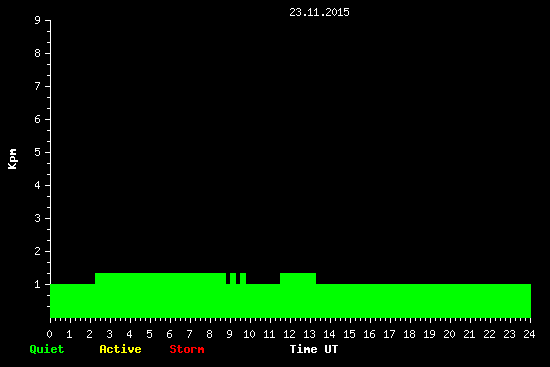This screenshot has height=367, width=550.
Task: Click the raised green bar near hour 12
Action: [x=298, y=279]
